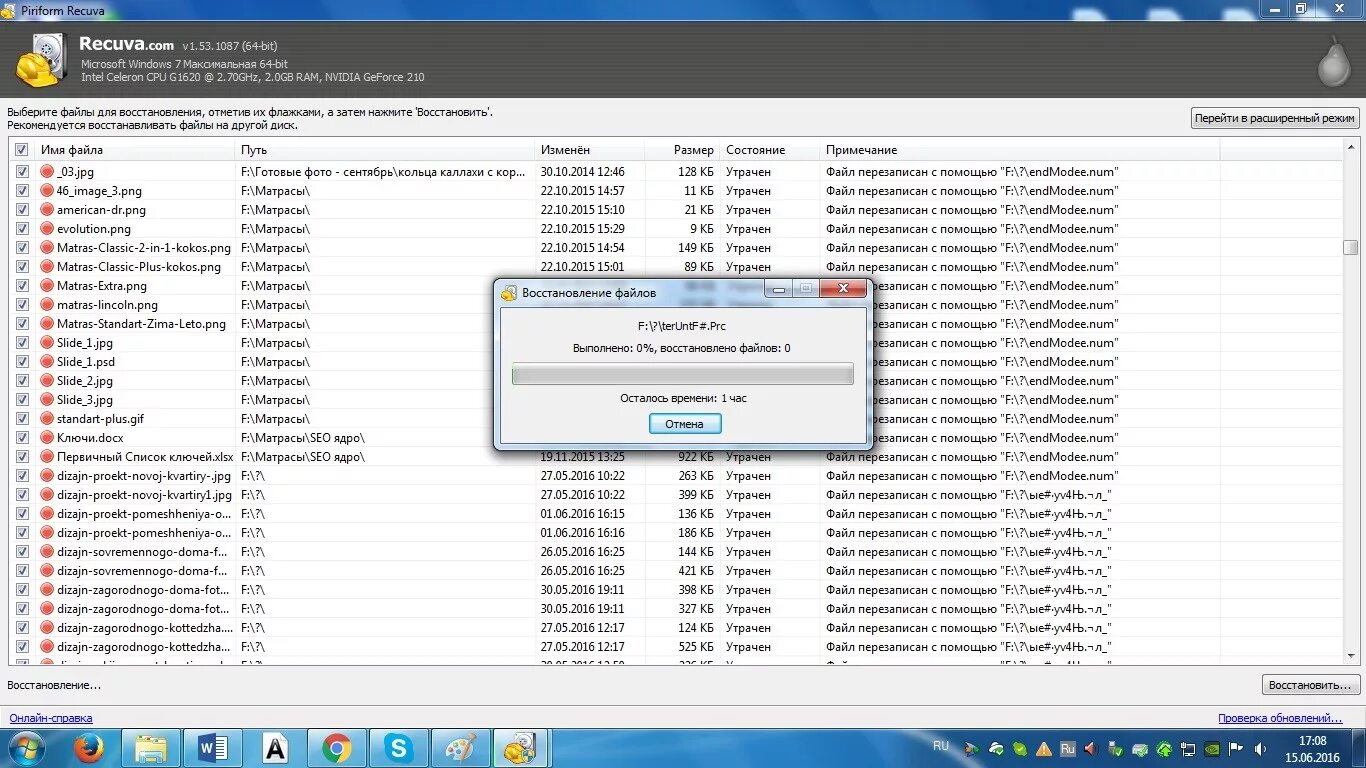
Task: Click the date 26.05.2016 16:25 for the 421 КБ file
Action: 582,571
